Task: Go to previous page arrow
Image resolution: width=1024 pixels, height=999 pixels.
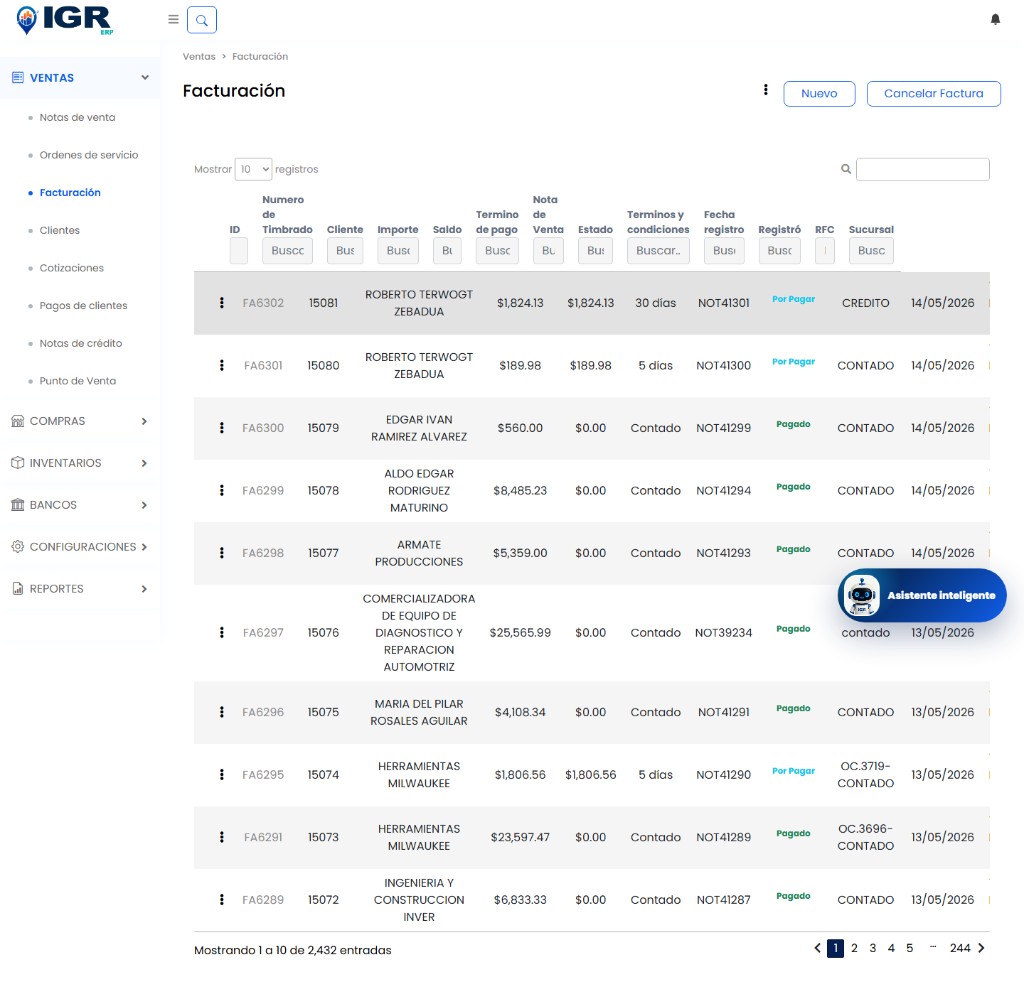Action: tap(818, 948)
